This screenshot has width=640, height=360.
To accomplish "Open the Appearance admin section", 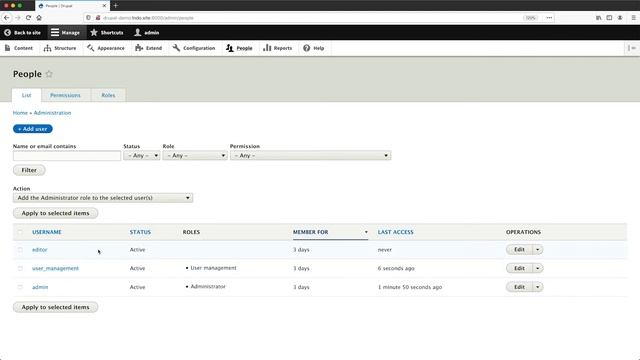I will (106, 48).
